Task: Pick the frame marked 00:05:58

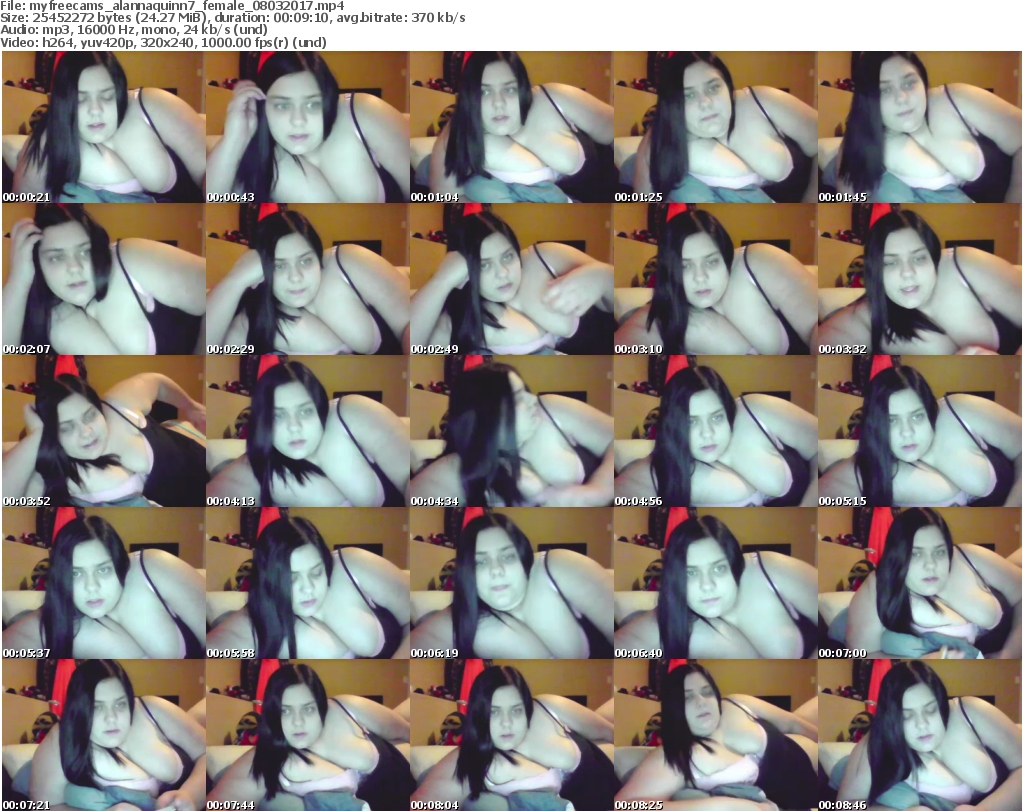Action: click(308, 584)
